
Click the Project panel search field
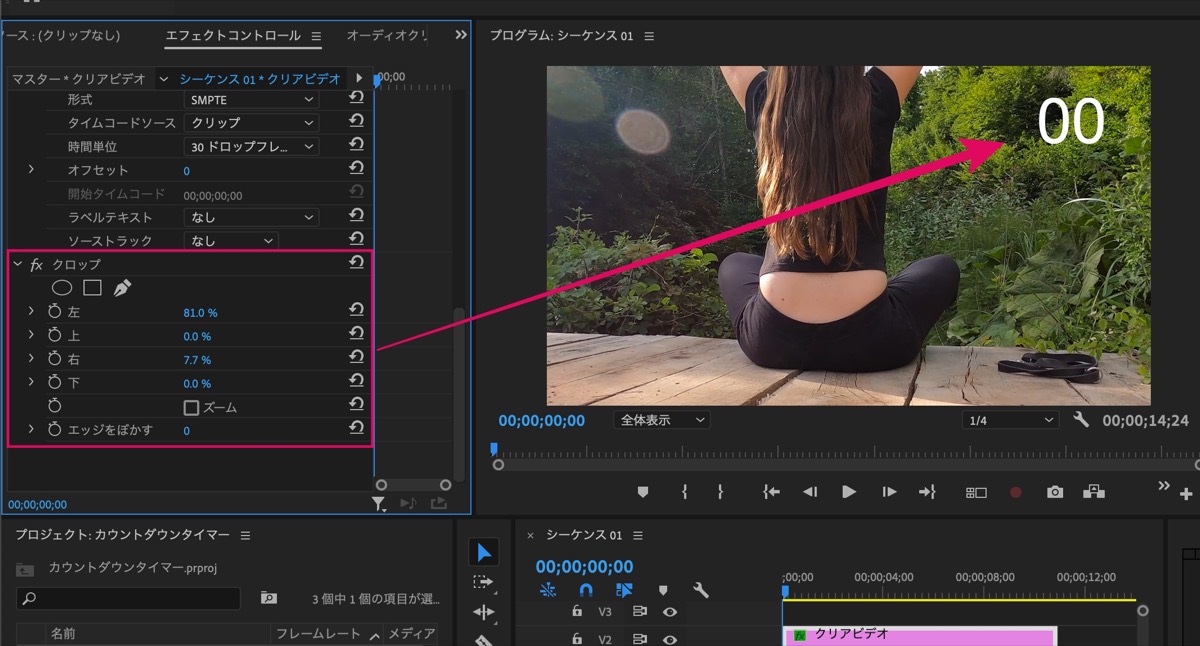click(128, 598)
